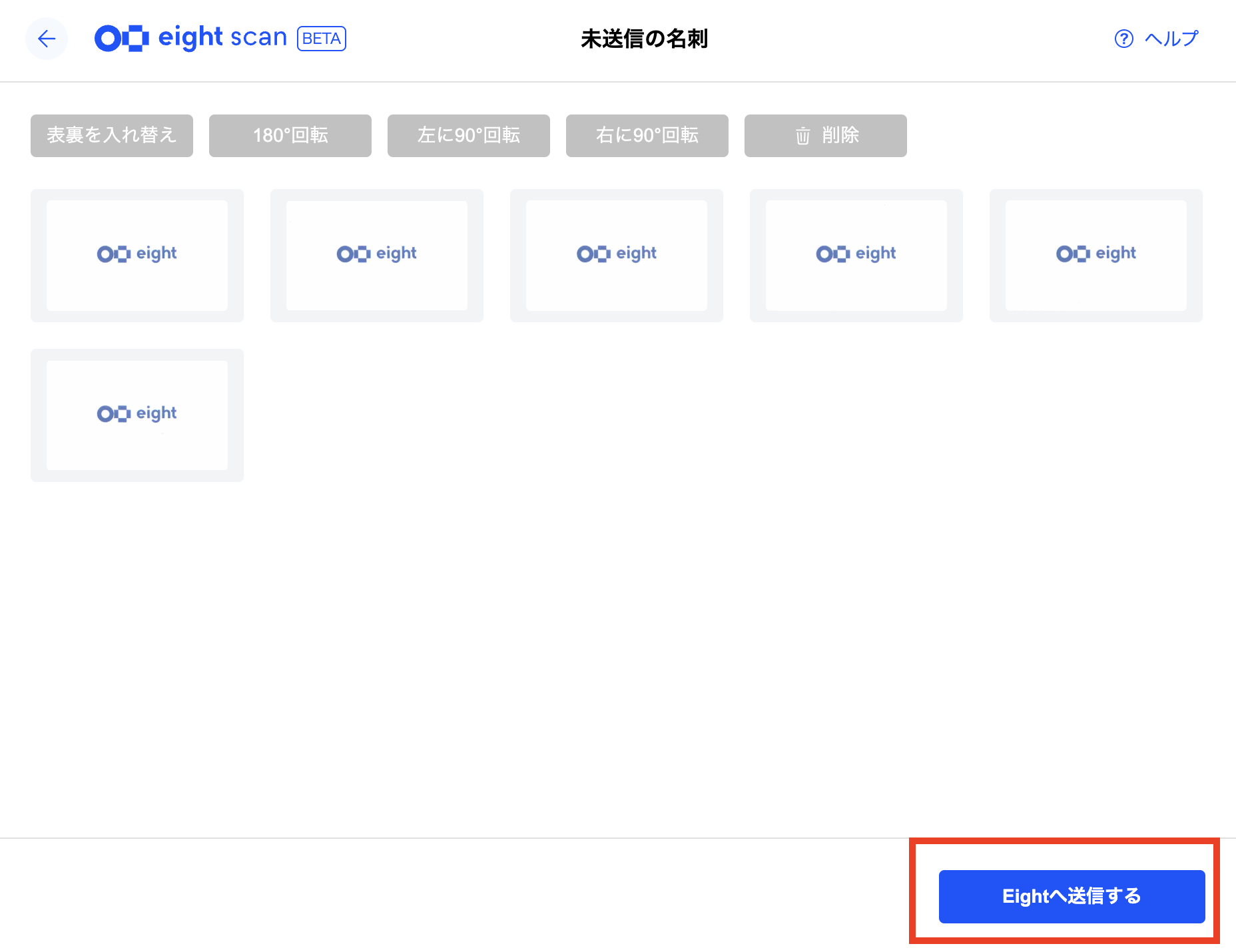Select the 右に90°回転 tool
Viewport: 1236px width, 952px height.
click(647, 136)
